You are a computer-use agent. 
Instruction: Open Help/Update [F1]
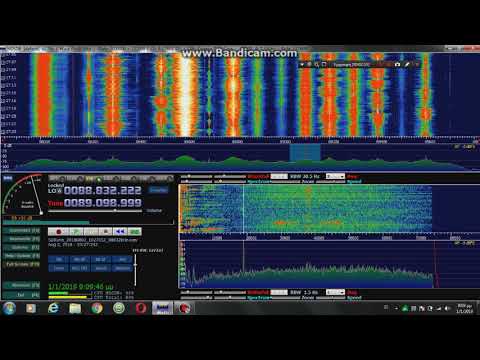22,256
